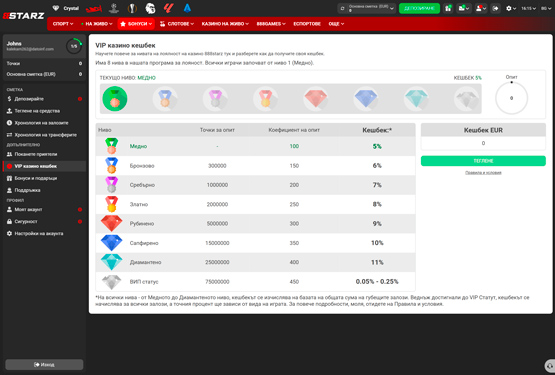Click the Опит experience progress circle

[x=511, y=98]
